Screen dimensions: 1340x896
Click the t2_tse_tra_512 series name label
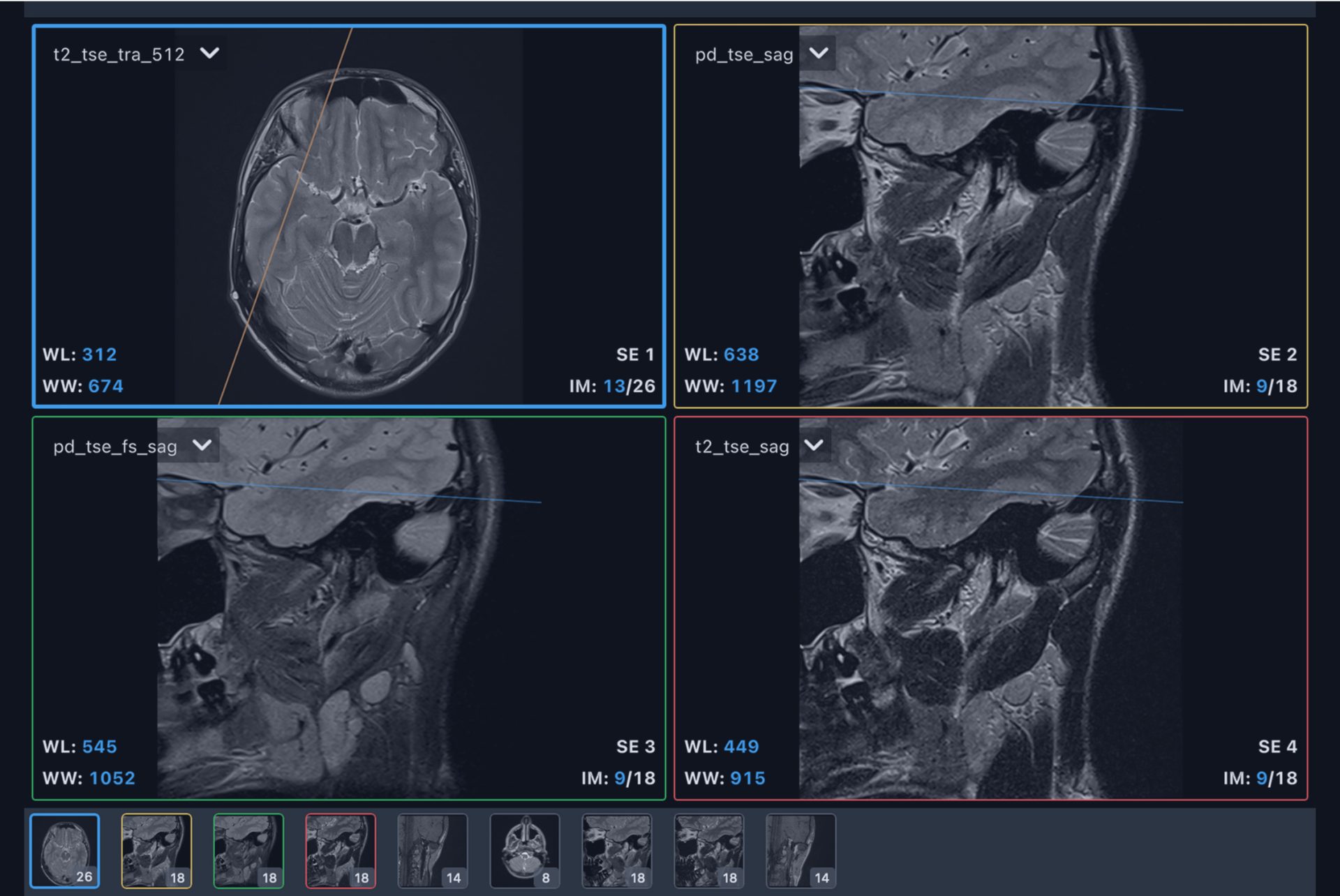(119, 54)
